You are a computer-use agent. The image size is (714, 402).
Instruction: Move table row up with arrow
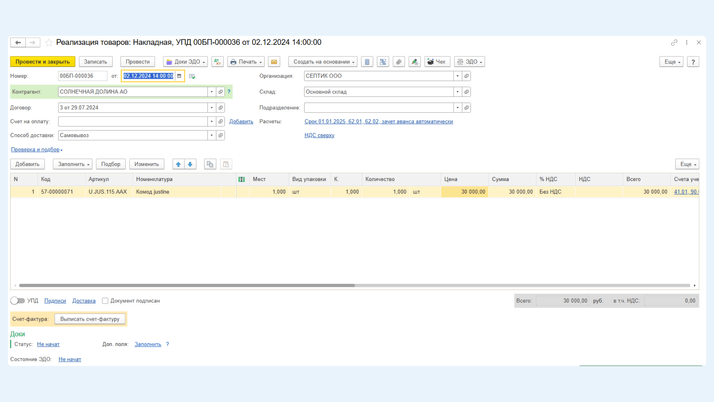(x=178, y=164)
